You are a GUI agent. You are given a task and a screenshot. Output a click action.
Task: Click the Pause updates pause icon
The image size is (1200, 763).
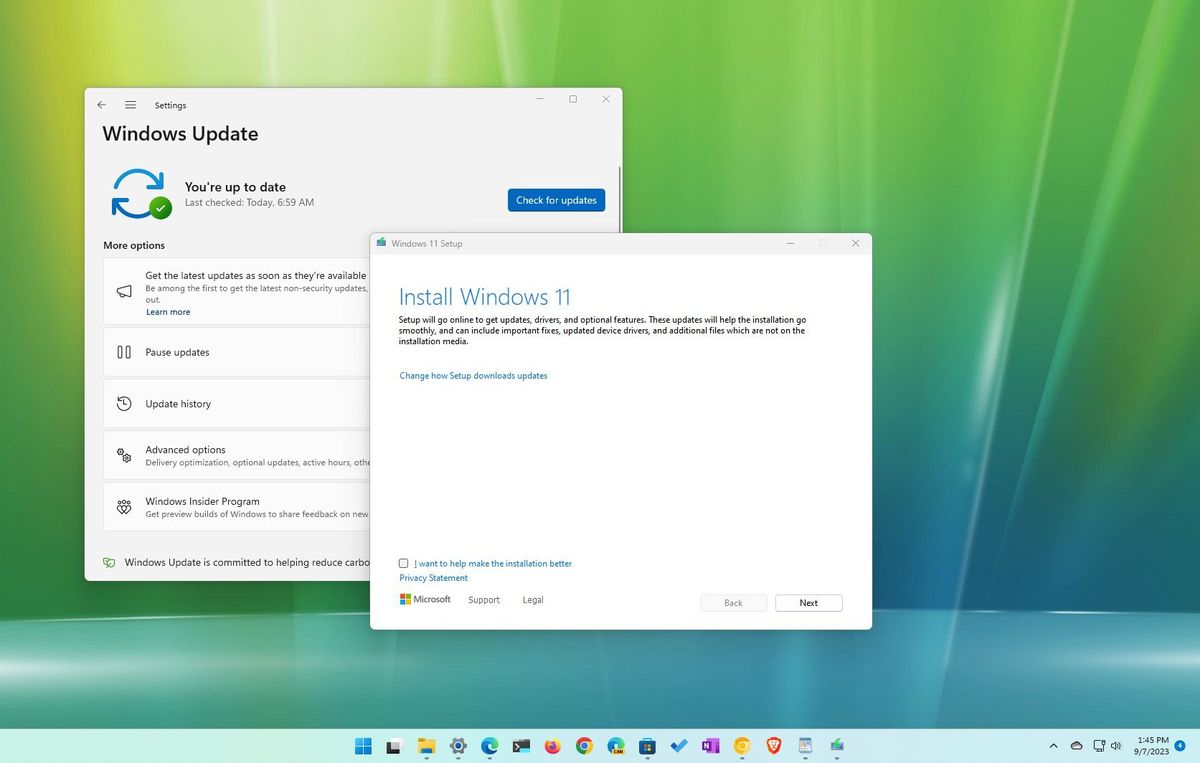coord(124,352)
